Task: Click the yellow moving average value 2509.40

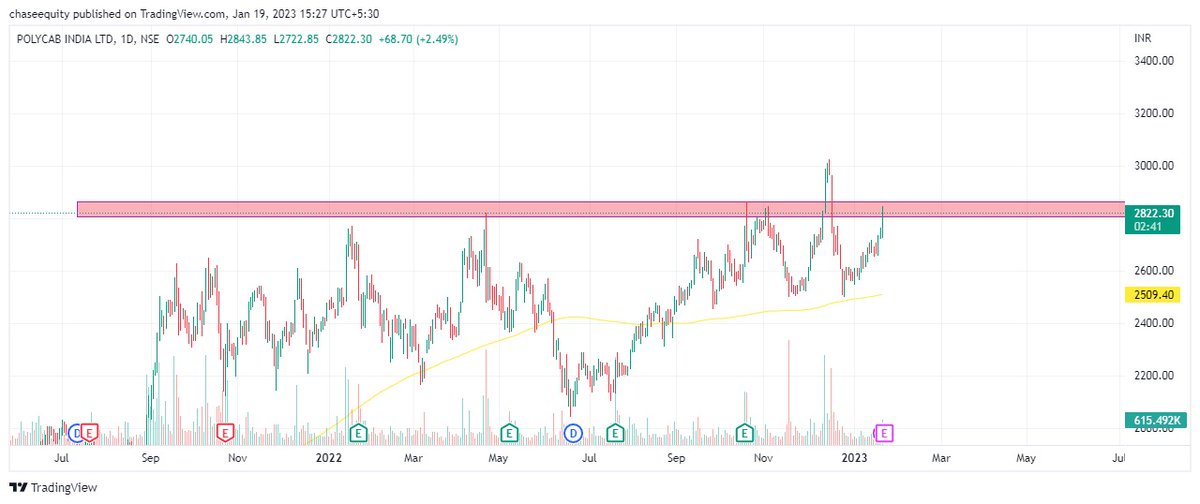Action: (1152, 294)
